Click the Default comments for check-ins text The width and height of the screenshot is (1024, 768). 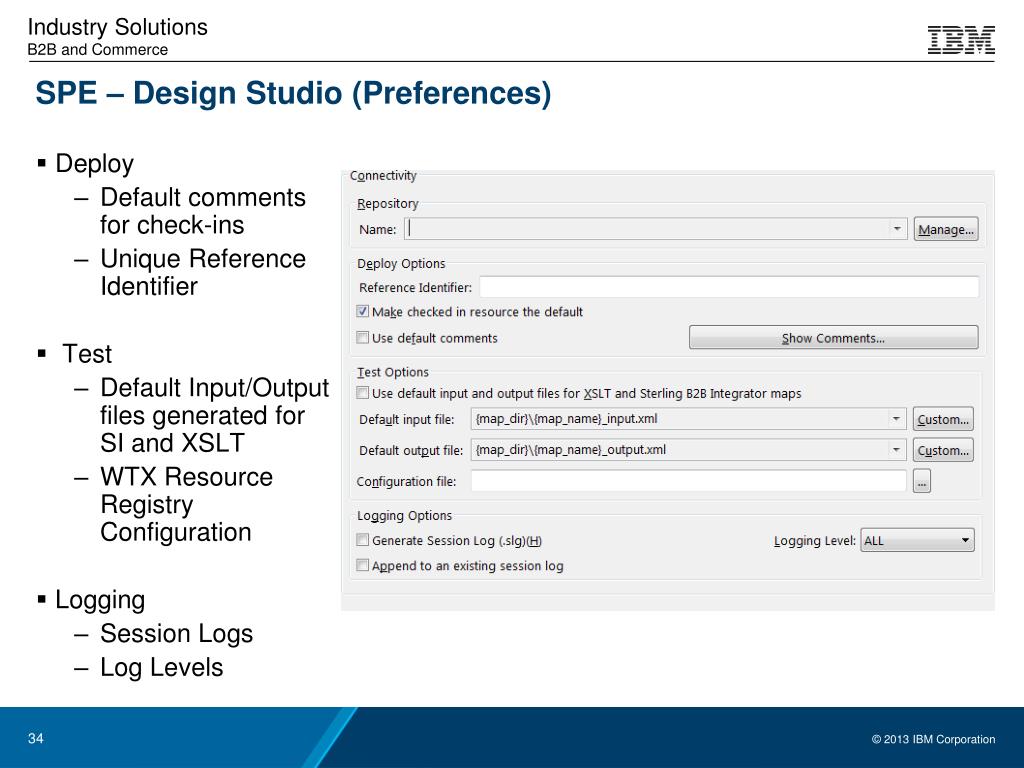(x=202, y=211)
